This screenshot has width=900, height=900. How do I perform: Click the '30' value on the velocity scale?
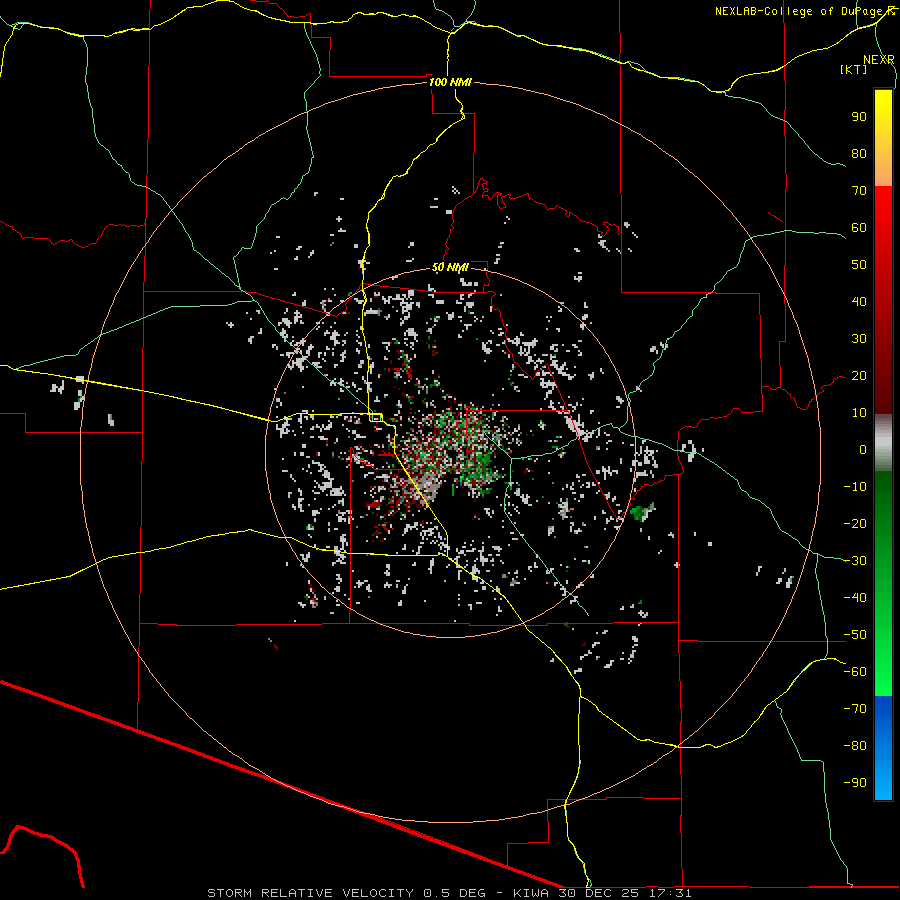(x=859, y=339)
